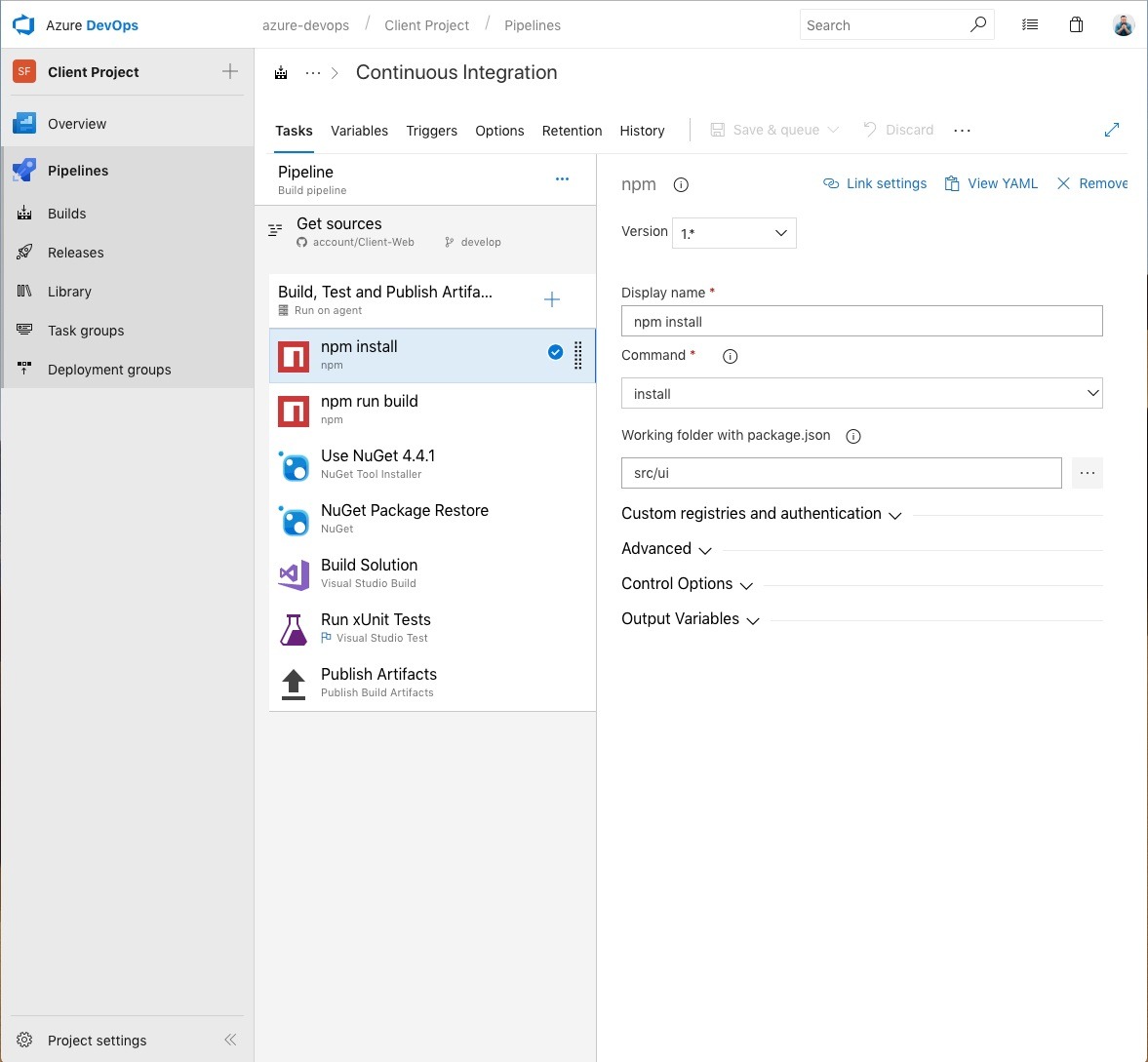Switch to the Tasks tab
The image size is (1148, 1062).
click(294, 131)
